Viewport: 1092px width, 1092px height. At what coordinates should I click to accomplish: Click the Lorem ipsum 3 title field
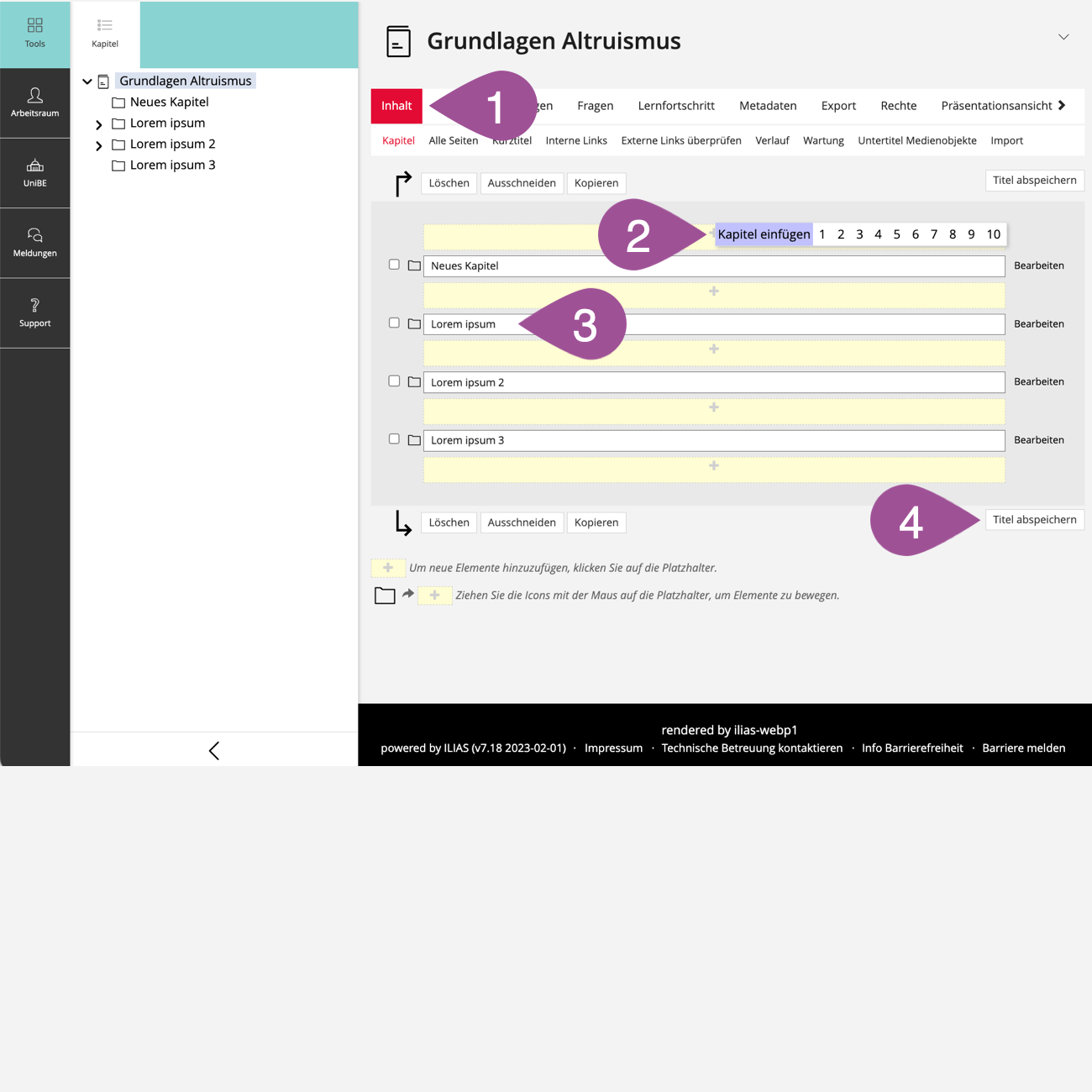click(x=714, y=440)
